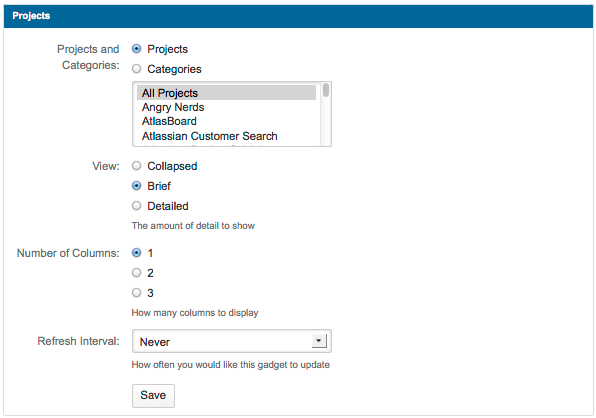Click the Projects gadget title bar
The image size is (596, 418).
click(298, 16)
